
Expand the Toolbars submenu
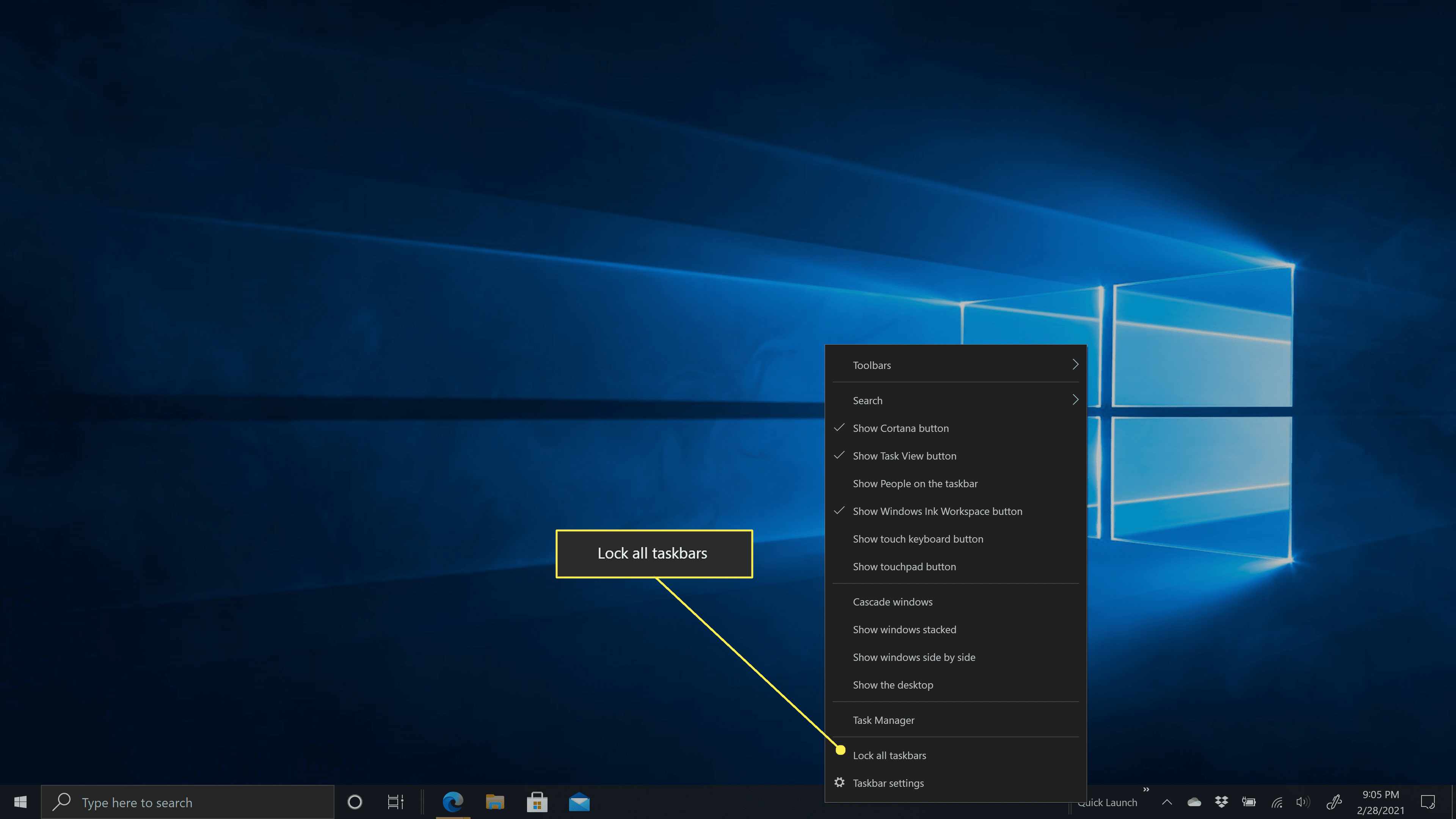click(x=955, y=364)
